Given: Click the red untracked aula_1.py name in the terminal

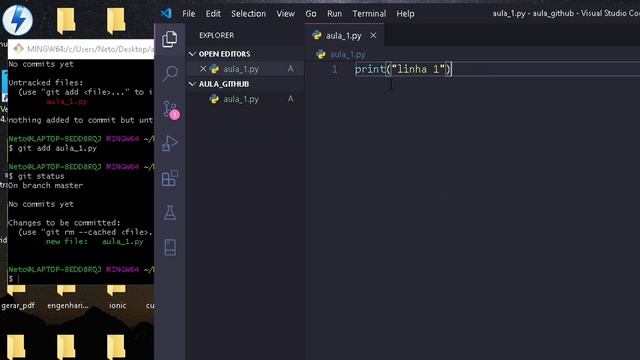Looking at the screenshot, I should coord(67,102).
